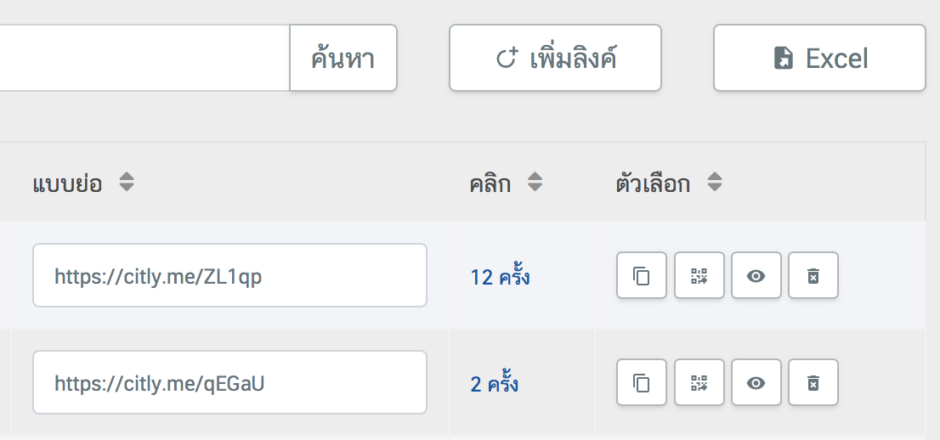Sort by the ตัวเลือก column
Image resolution: width=940 pixels, height=440 pixels.
pos(714,184)
